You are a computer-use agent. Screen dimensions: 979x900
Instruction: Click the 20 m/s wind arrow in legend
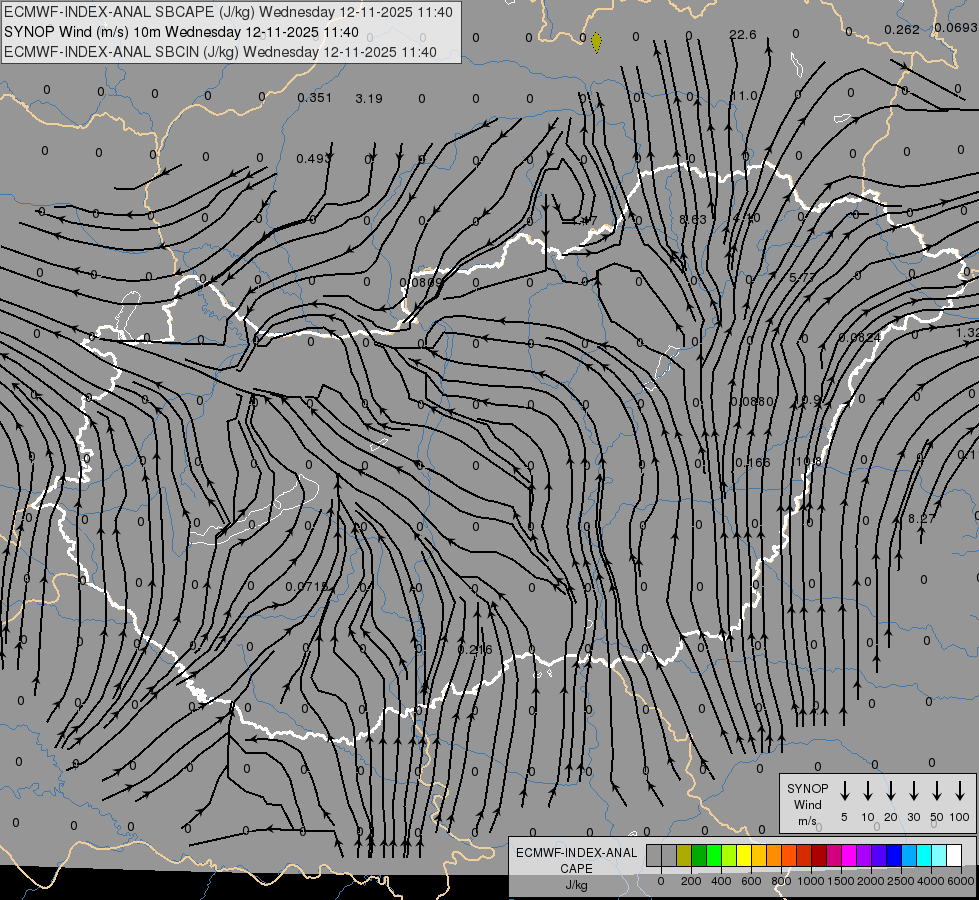[x=890, y=790]
